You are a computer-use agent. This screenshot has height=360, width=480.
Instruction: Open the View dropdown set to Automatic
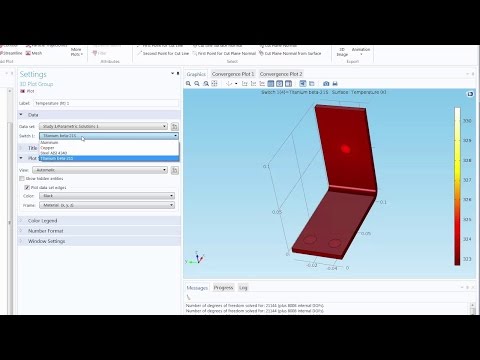[100, 170]
